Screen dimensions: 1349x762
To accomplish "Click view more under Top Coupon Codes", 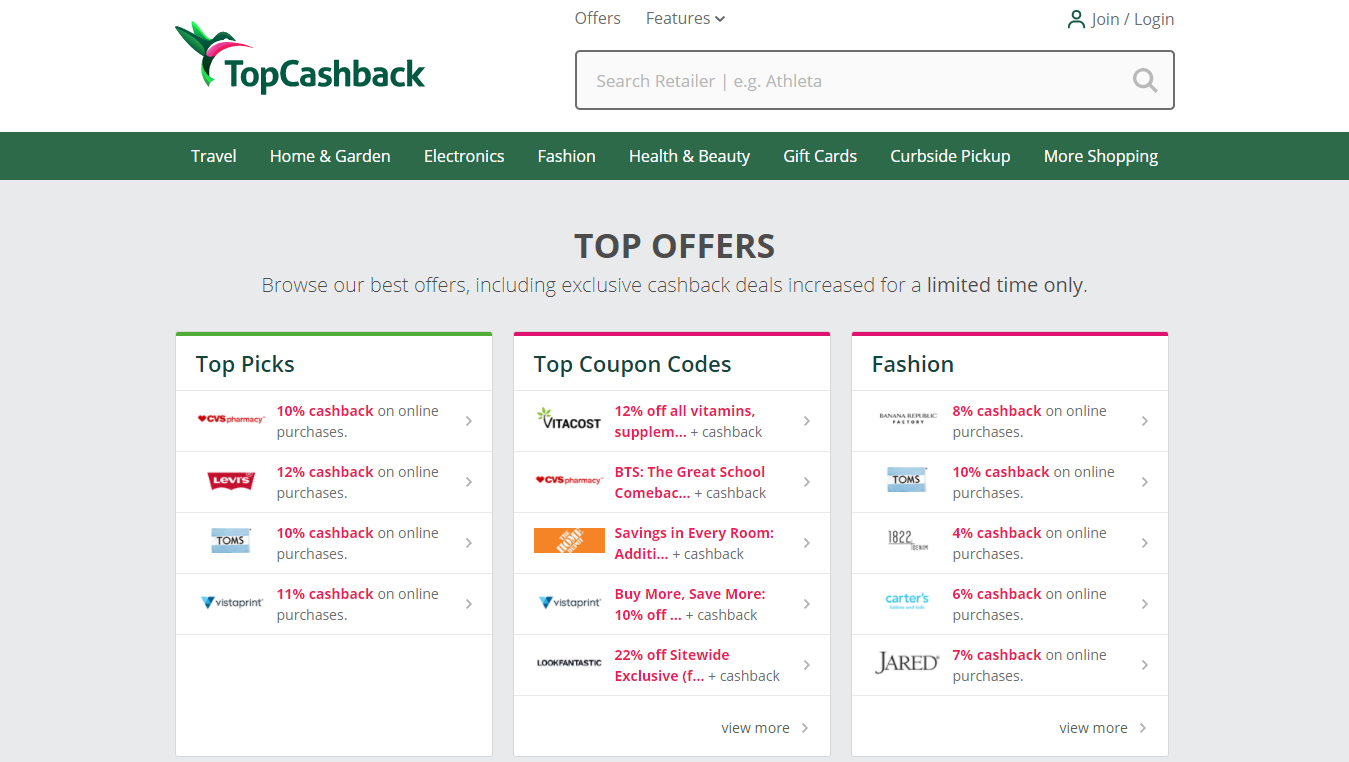I will 755,727.
